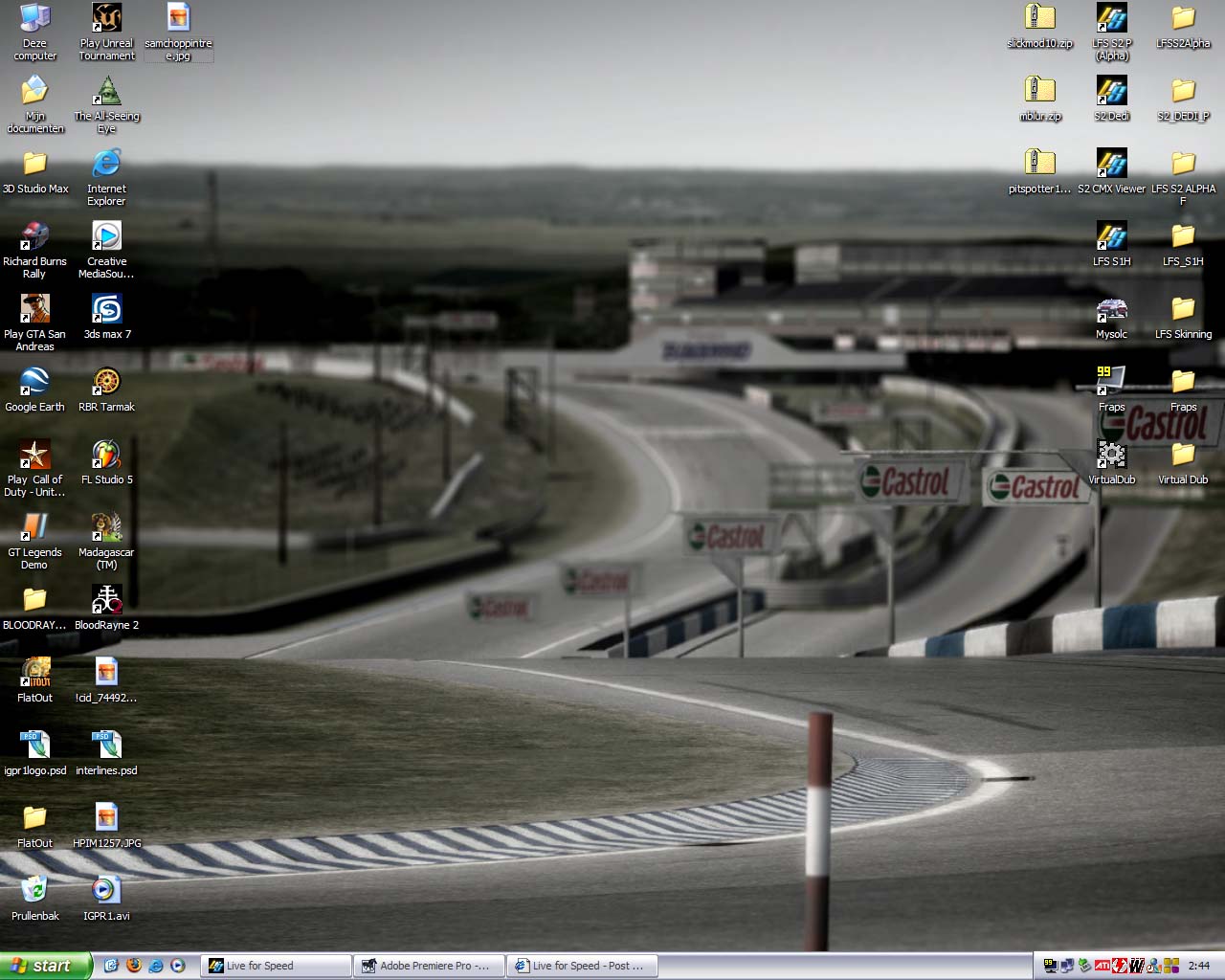Select the mblur.zip archive
Image resolution: width=1225 pixels, height=980 pixels.
tap(1039, 99)
